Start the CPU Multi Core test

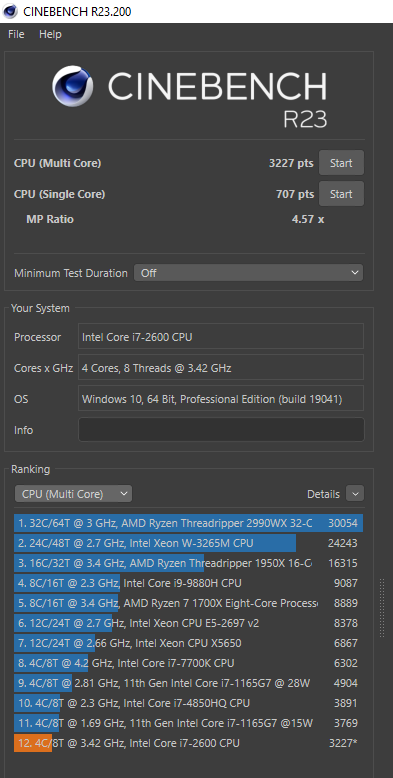pyautogui.click(x=341, y=163)
